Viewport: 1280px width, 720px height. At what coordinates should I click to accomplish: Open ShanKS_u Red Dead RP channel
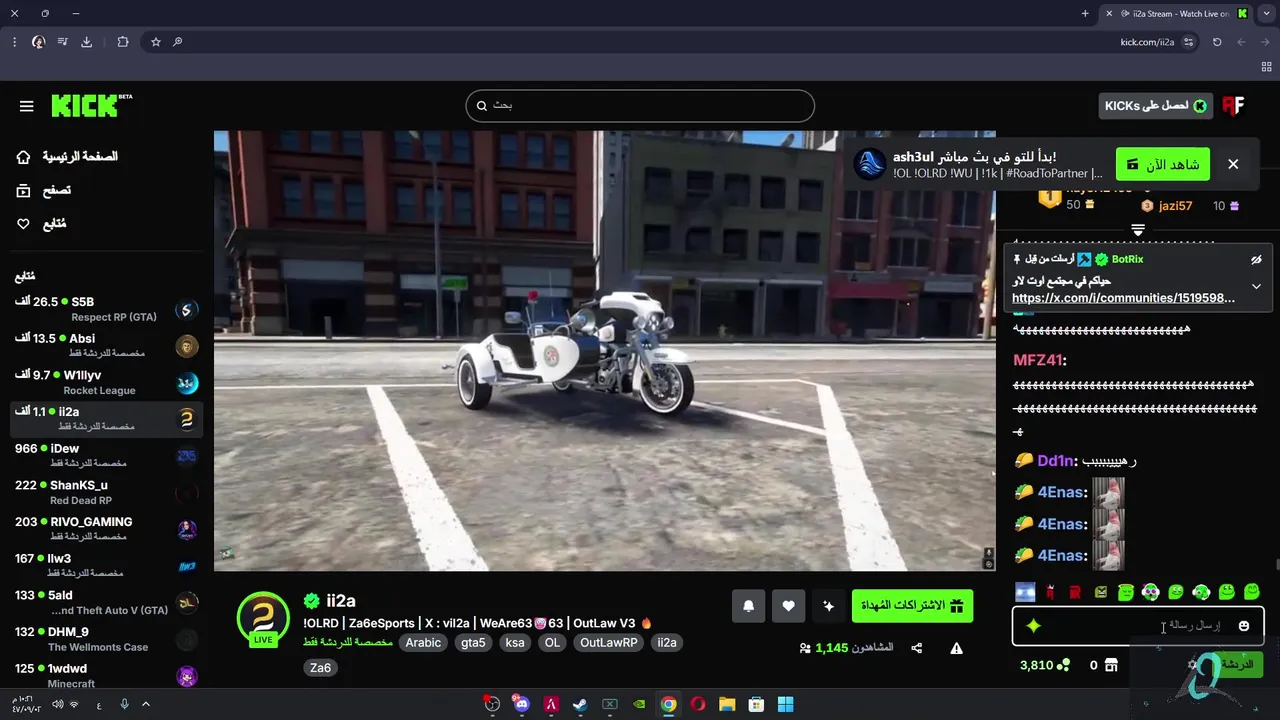pos(106,492)
